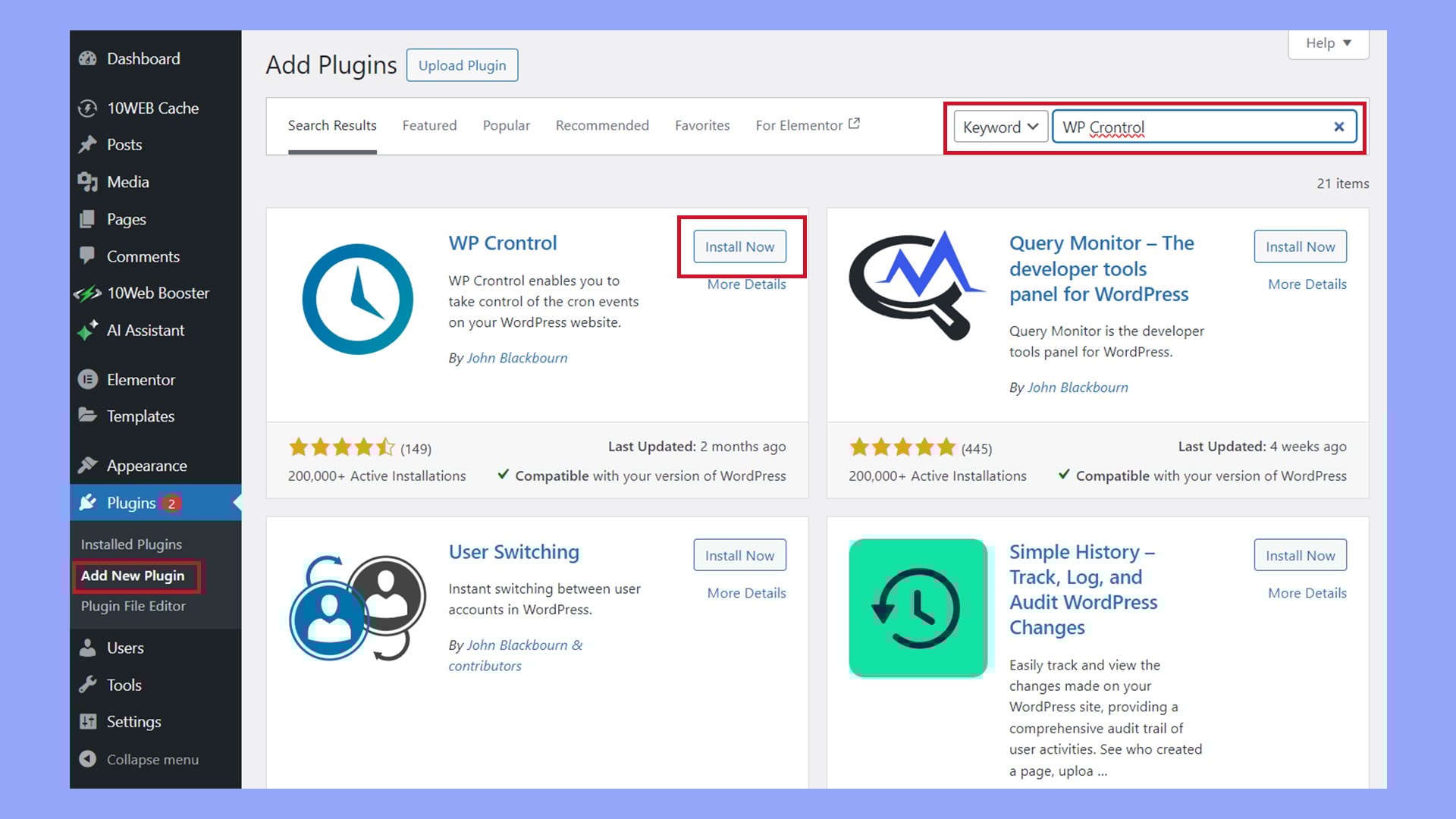1456x819 pixels.
Task: Click the Upload Plugin button
Action: (x=462, y=65)
